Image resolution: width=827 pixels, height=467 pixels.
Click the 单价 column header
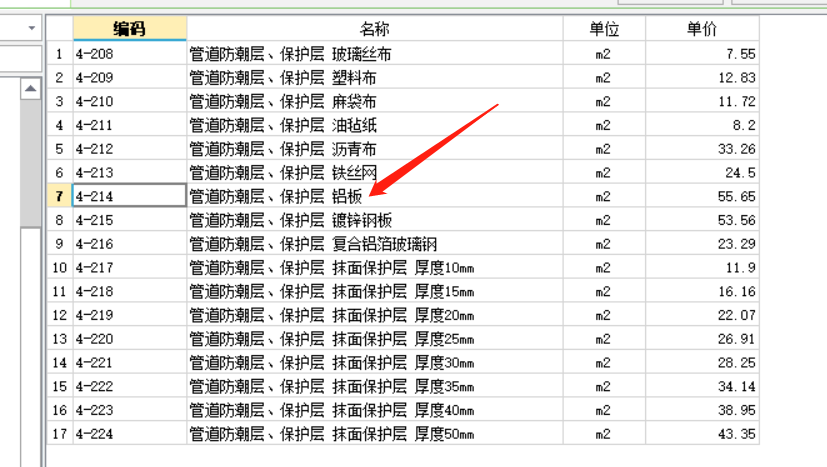coord(703,28)
